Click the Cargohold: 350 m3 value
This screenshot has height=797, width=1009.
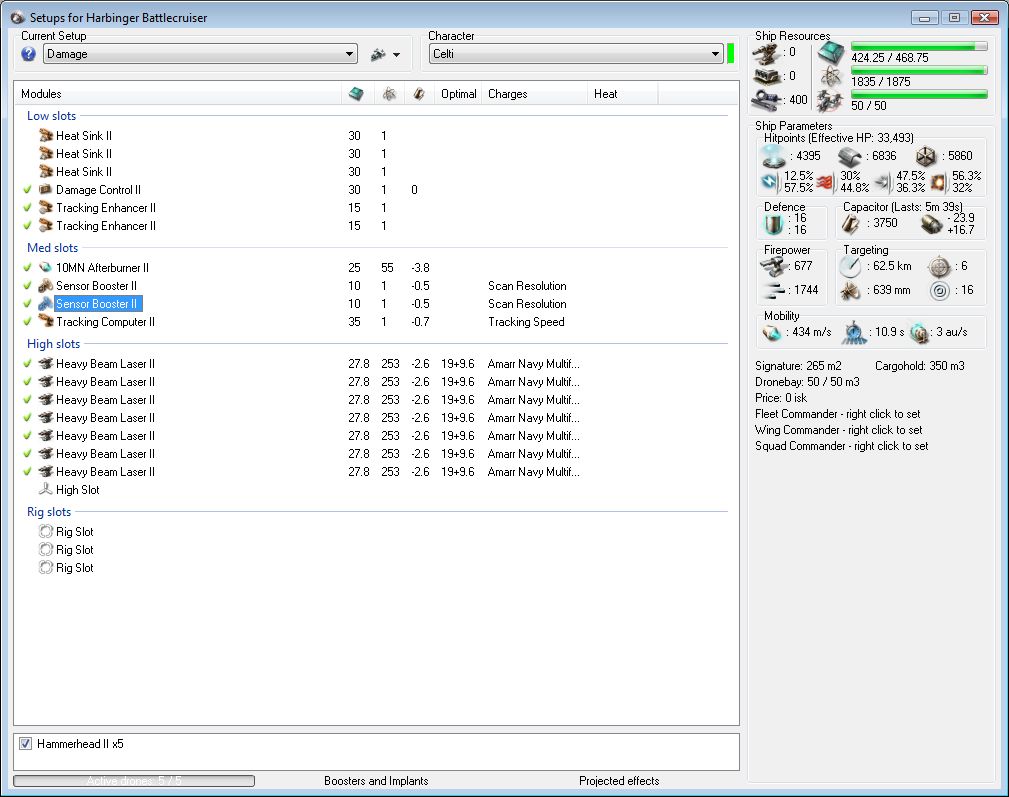[x=920, y=365]
